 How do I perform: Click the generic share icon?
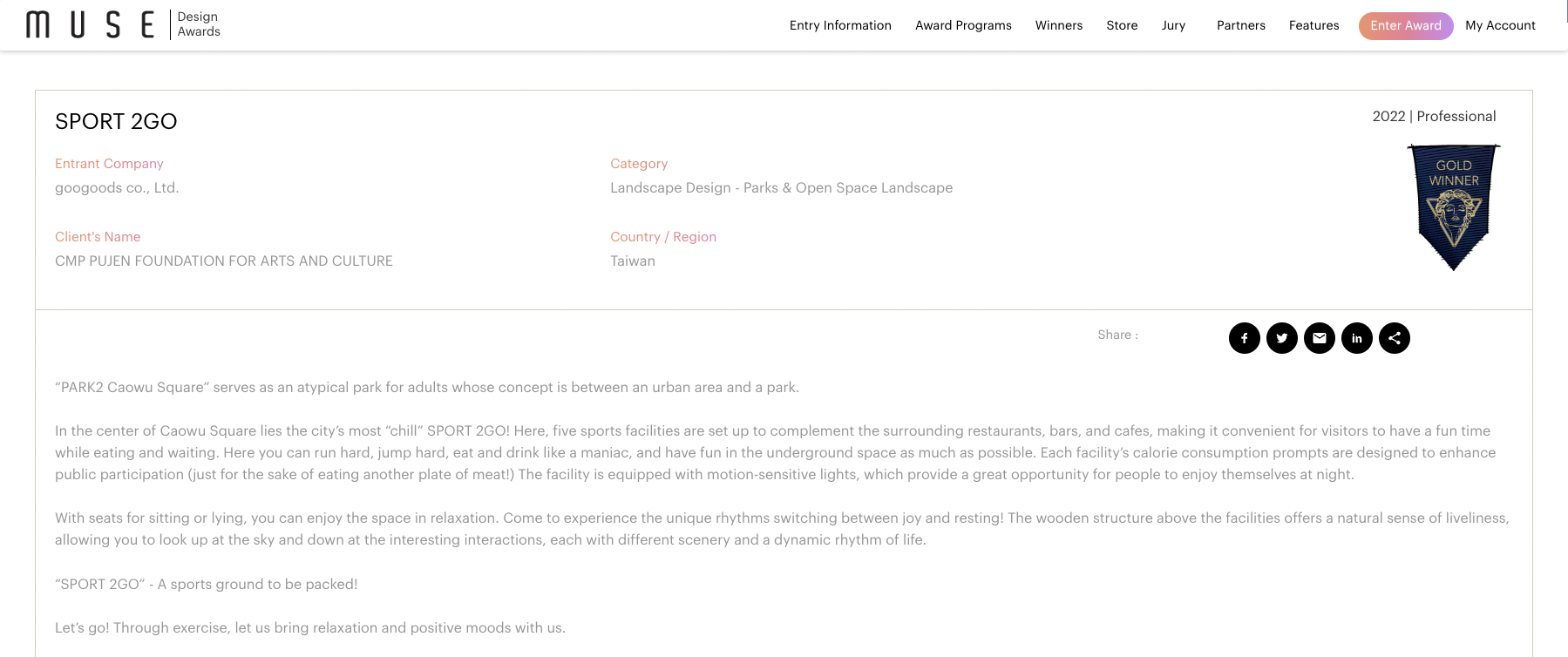point(1394,338)
